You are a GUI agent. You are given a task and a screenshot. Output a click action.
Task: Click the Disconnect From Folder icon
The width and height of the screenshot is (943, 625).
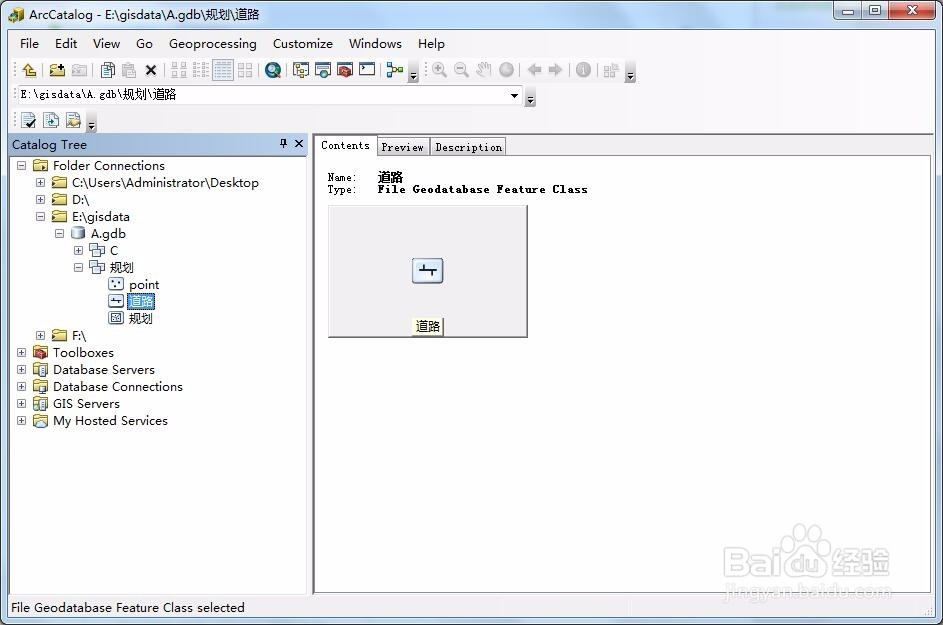(x=79, y=70)
